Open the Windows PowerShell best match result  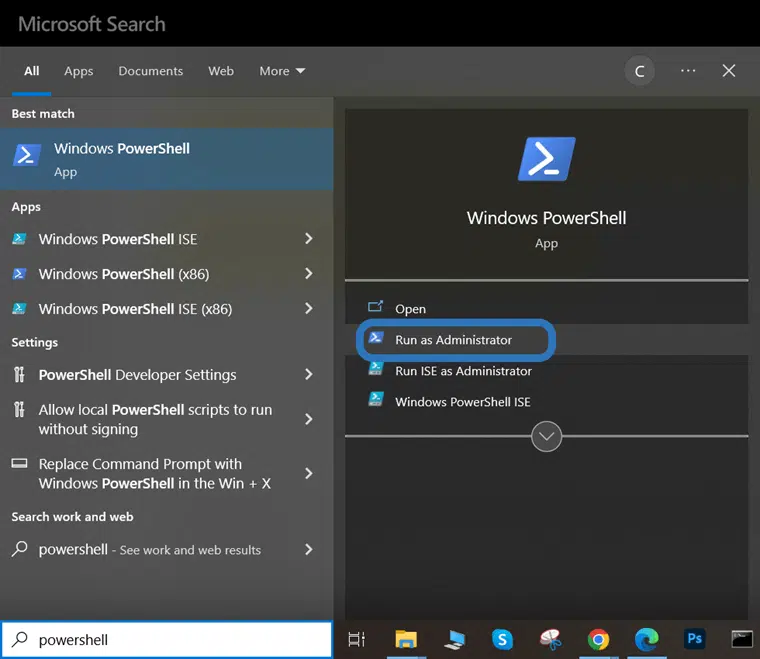[166, 159]
